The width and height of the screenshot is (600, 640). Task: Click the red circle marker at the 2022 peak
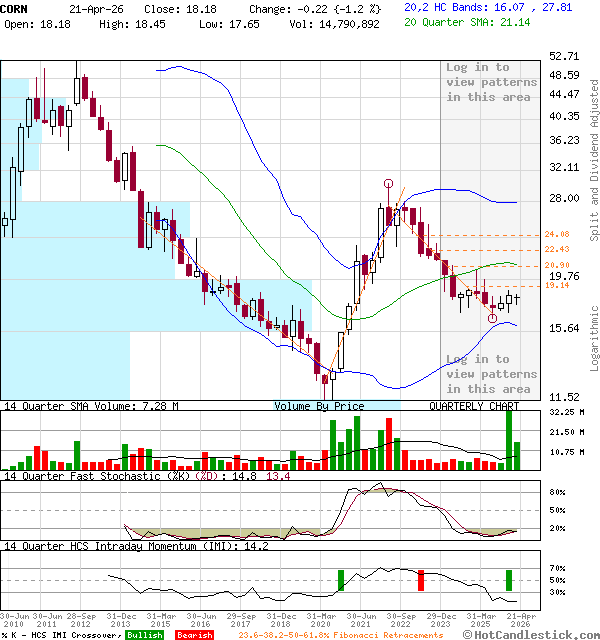tap(388, 184)
